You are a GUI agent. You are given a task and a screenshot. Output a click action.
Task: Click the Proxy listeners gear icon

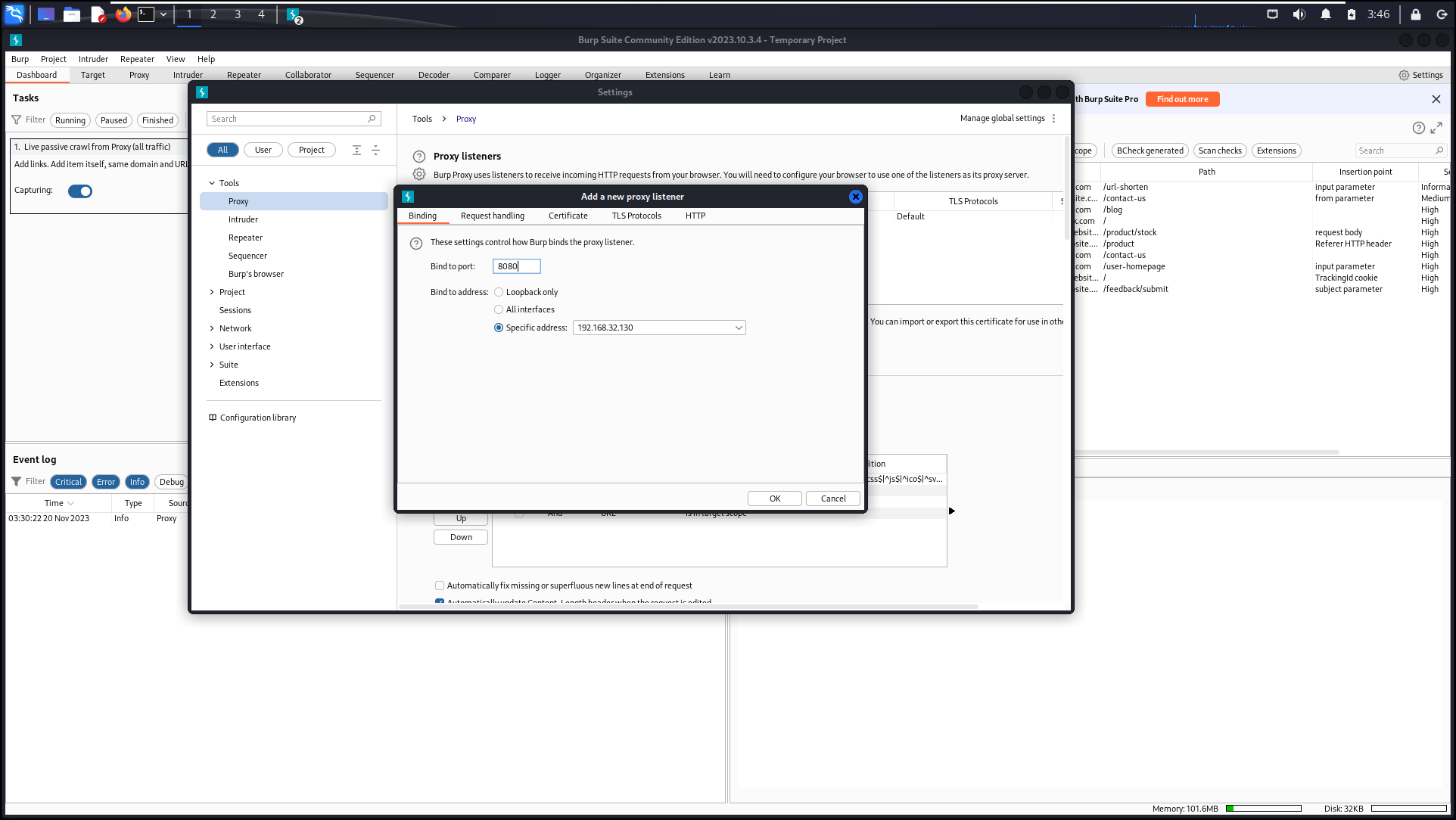pos(419,175)
